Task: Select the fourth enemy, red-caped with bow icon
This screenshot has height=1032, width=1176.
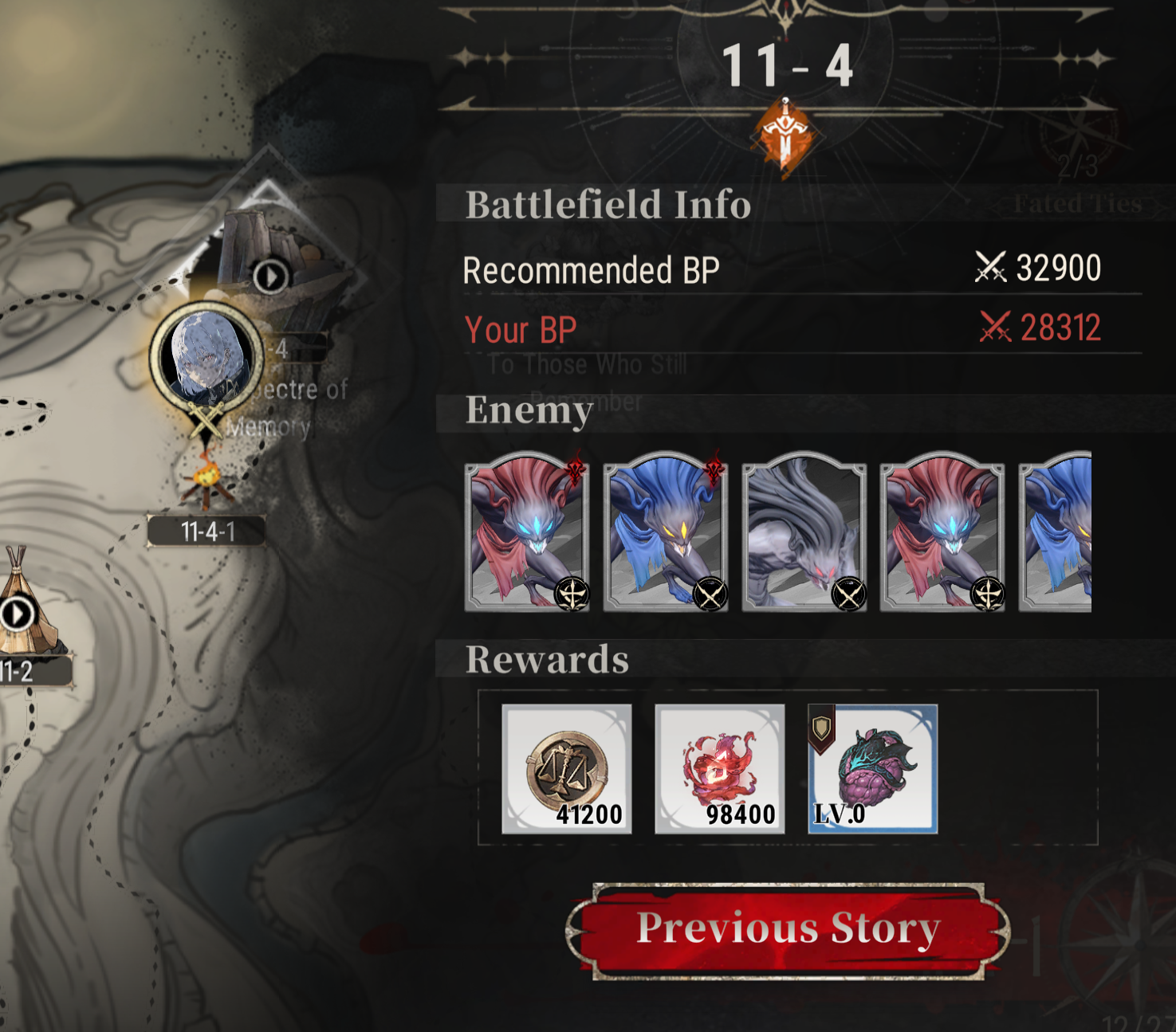Action: (x=942, y=532)
